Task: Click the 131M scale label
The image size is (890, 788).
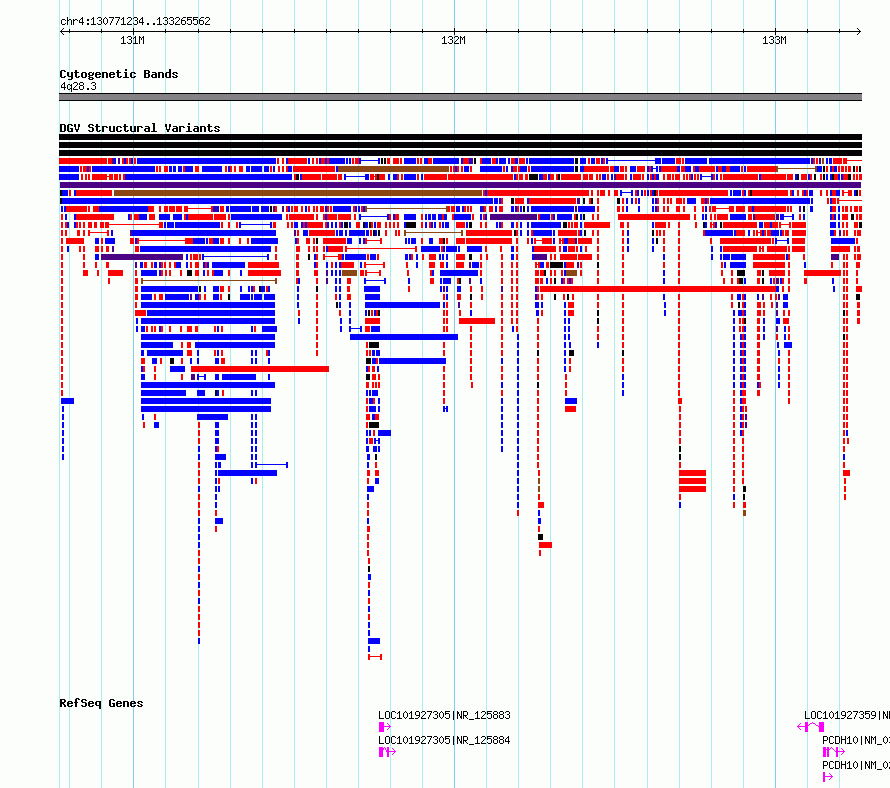Action: [132, 40]
